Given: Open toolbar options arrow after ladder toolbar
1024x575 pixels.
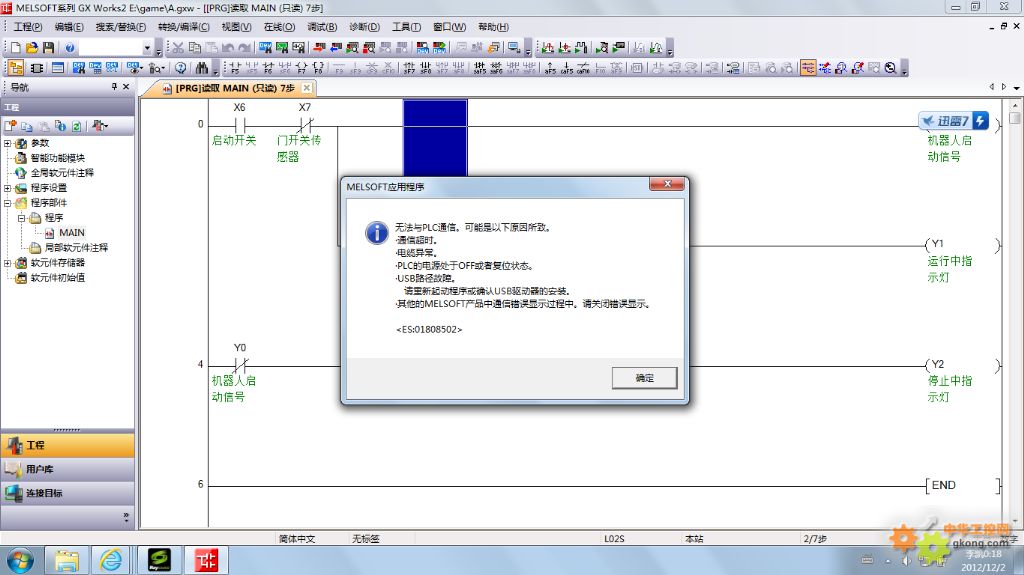Looking at the screenshot, I should pyautogui.click(x=904, y=69).
